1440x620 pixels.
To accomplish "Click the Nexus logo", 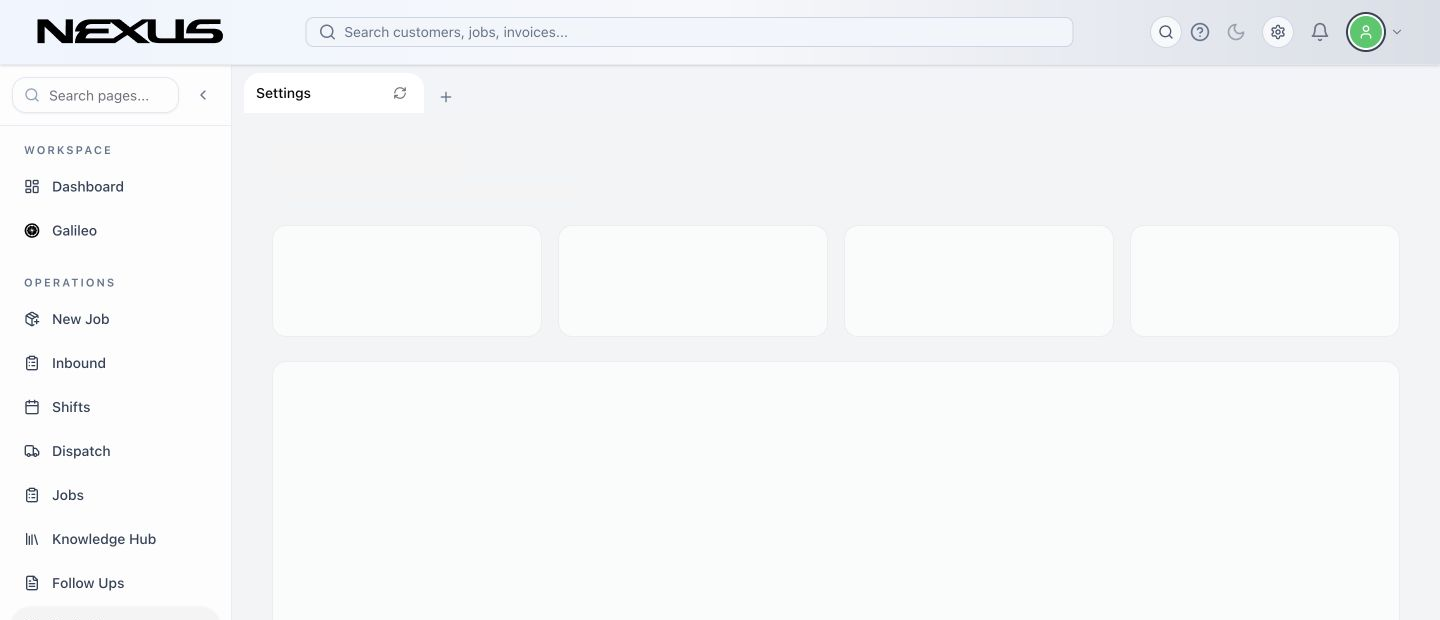I will 130,32.
